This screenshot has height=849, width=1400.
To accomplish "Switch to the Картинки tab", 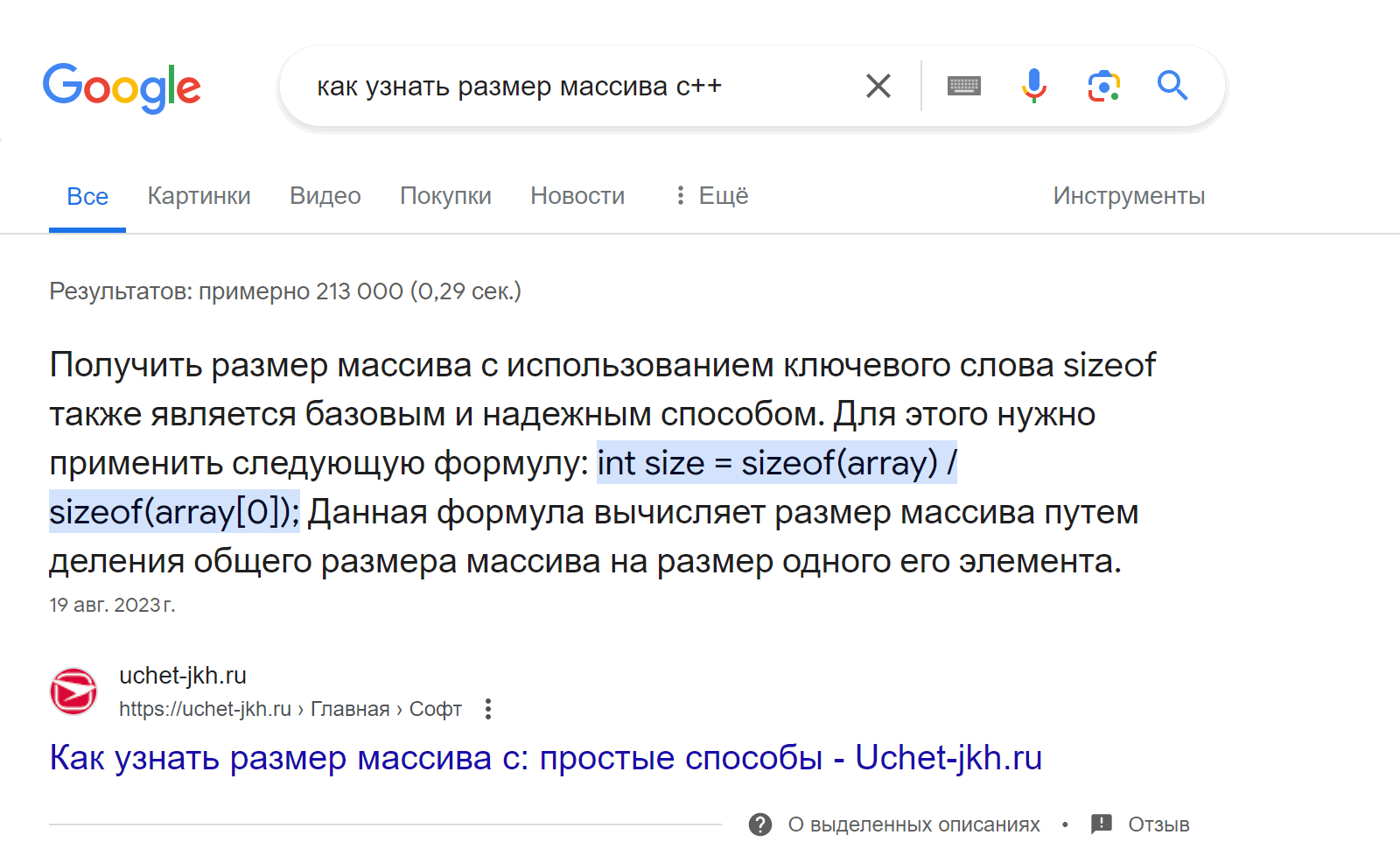I will tap(199, 195).
